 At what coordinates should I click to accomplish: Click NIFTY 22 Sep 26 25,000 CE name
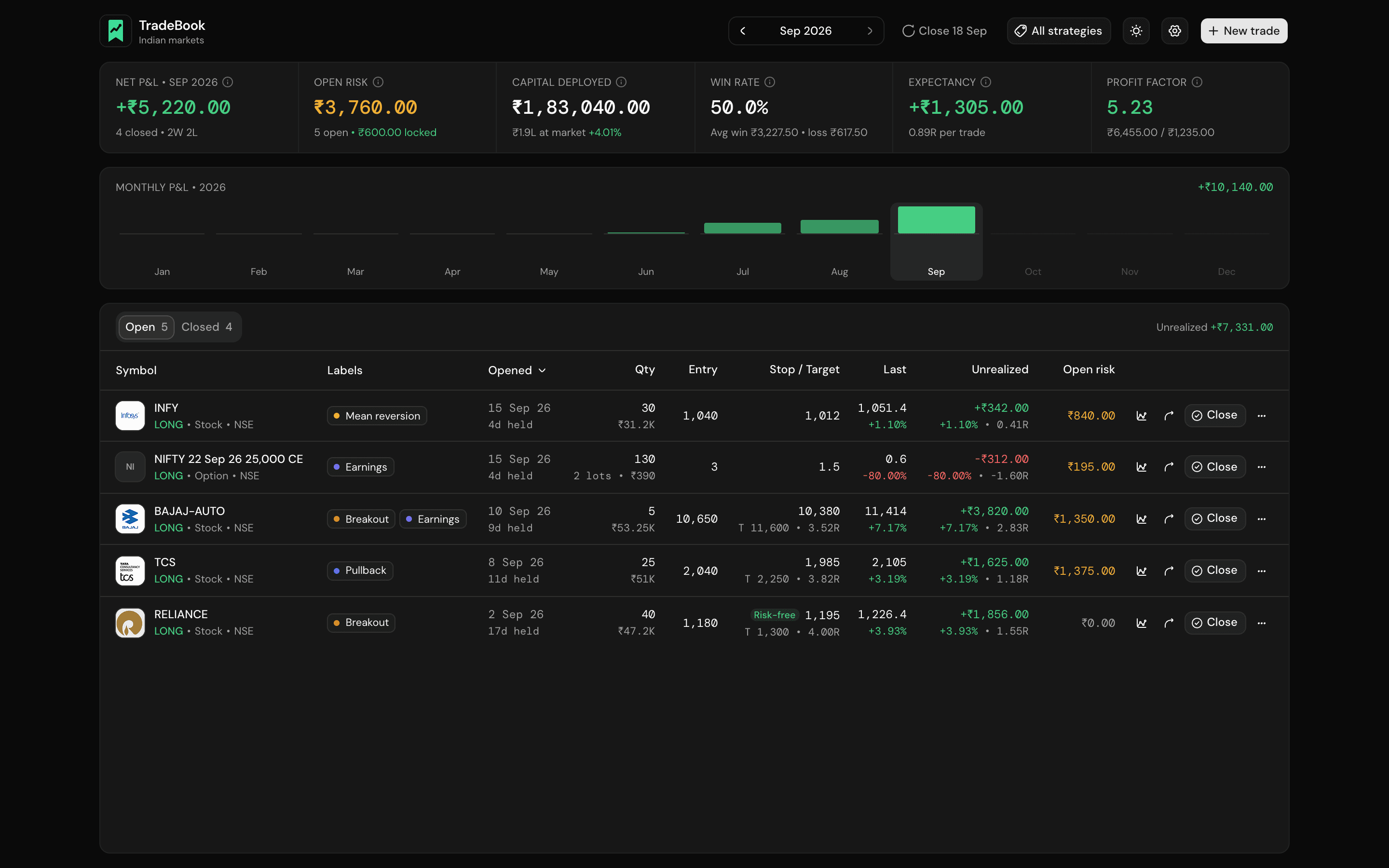tap(229, 459)
